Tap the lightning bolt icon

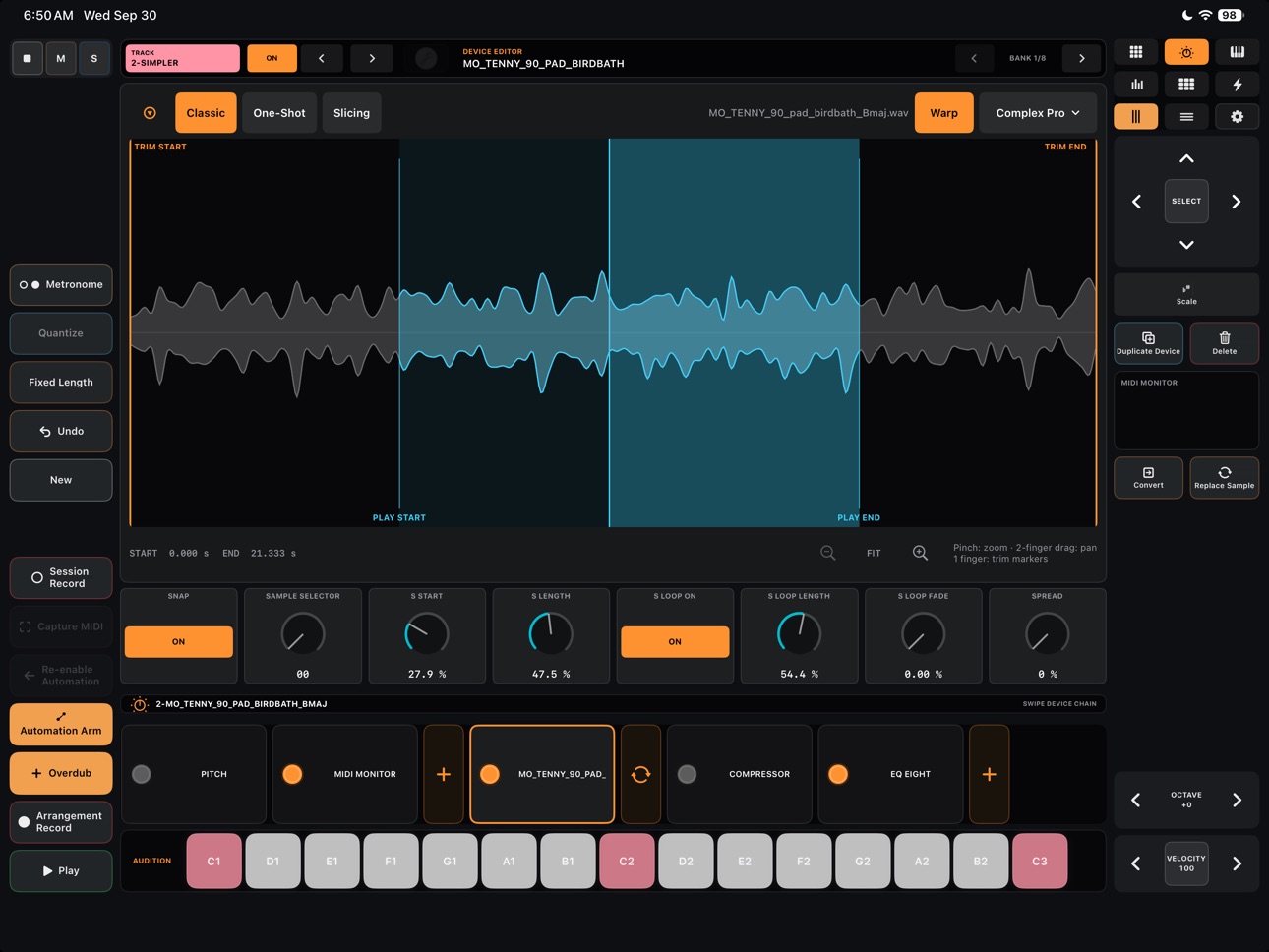click(x=1237, y=85)
